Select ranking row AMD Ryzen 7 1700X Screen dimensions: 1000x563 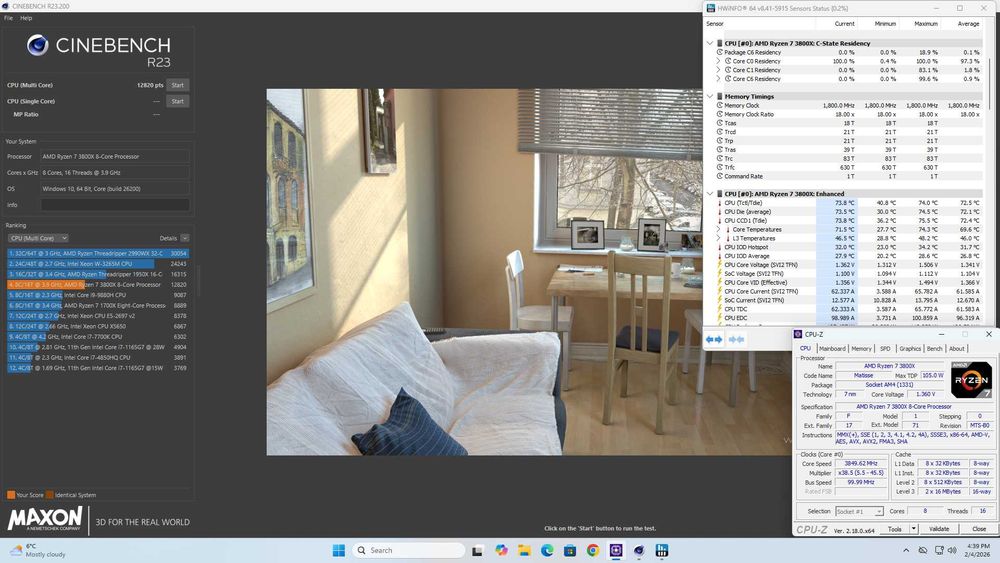tap(98, 305)
